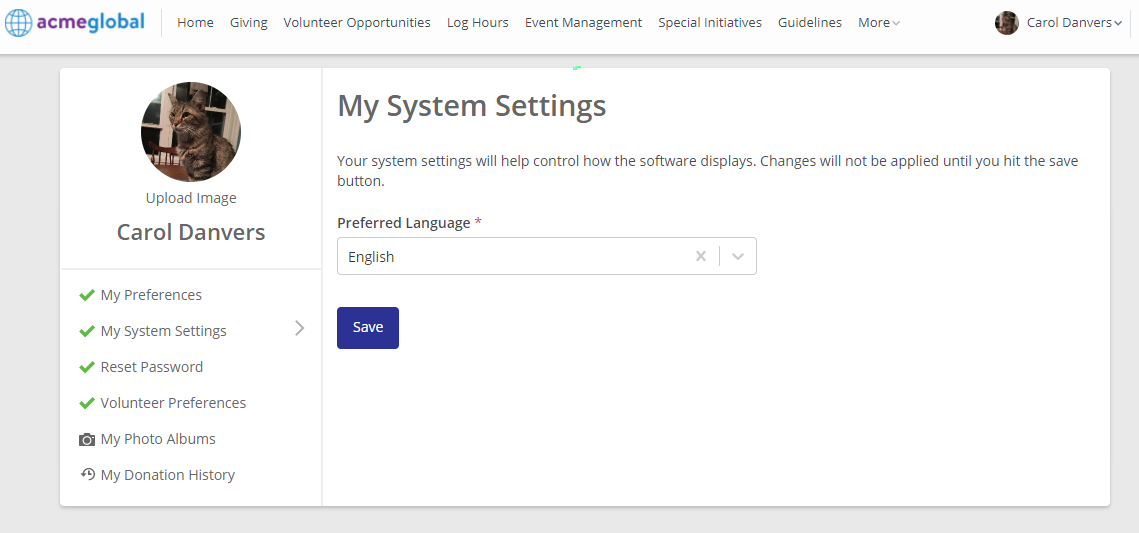Open the Guidelines page

tap(809, 23)
